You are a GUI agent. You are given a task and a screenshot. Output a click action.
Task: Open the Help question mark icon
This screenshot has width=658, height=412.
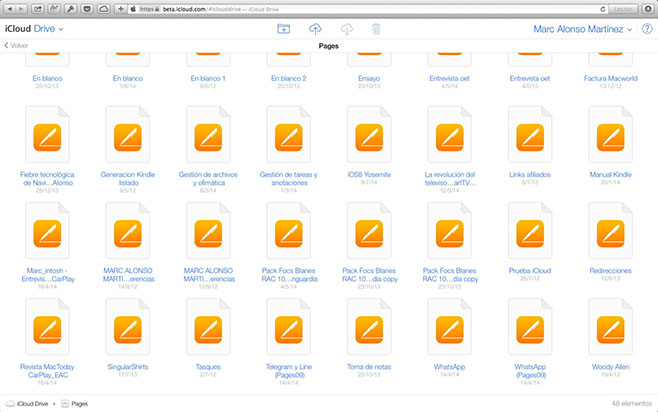(647, 30)
